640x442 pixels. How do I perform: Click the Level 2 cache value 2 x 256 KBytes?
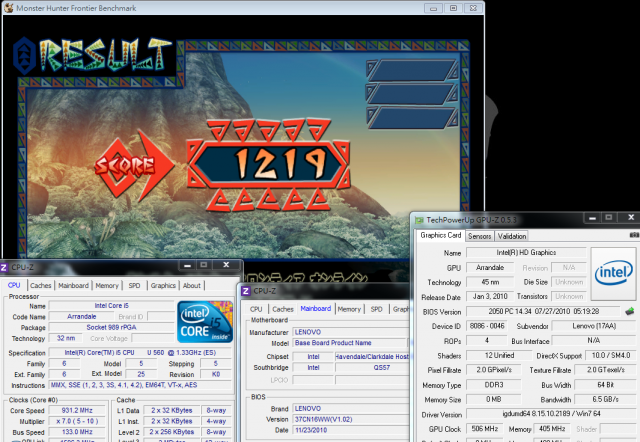[x=171, y=432]
